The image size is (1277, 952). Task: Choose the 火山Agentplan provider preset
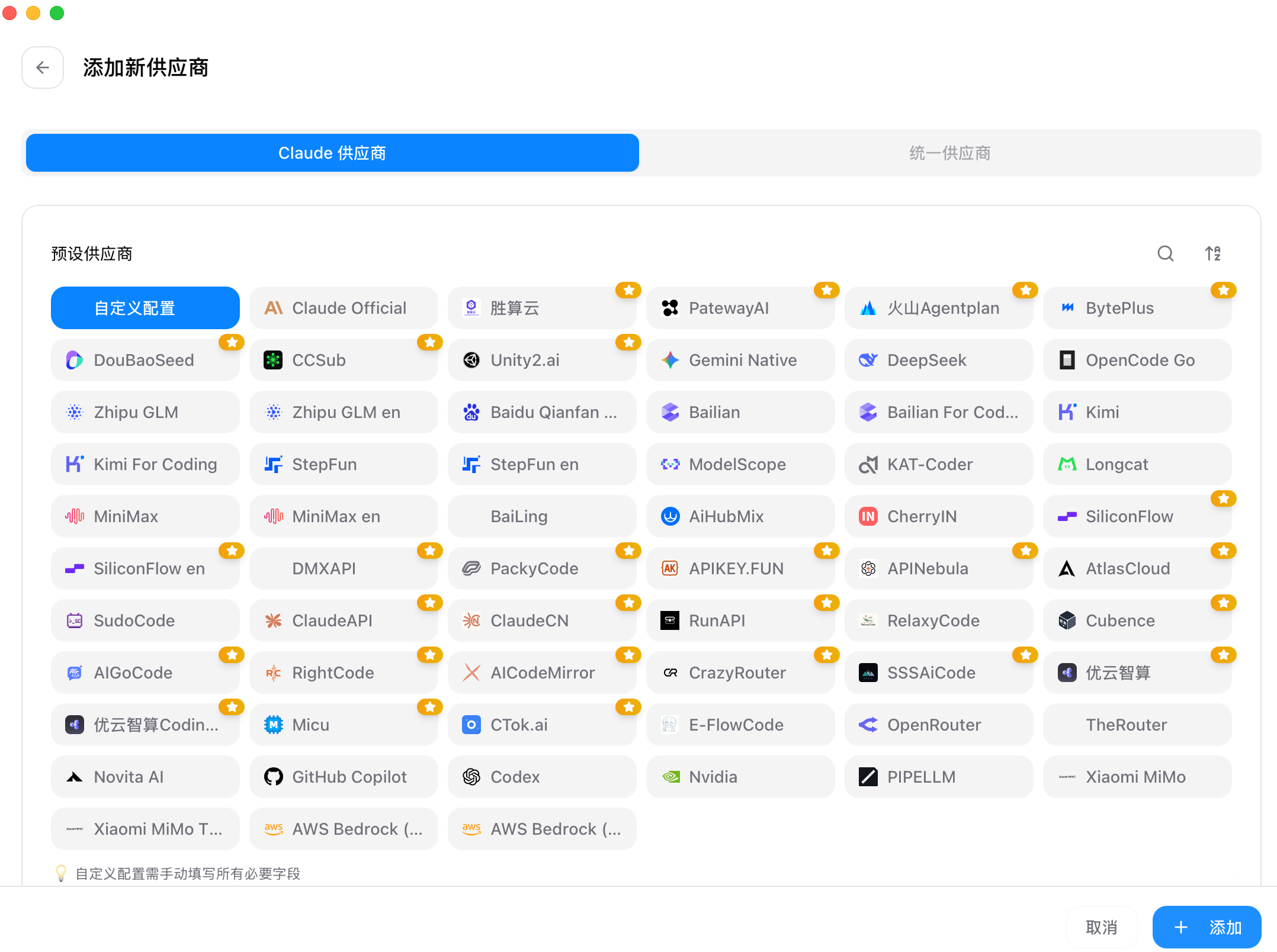click(x=939, y=308)
